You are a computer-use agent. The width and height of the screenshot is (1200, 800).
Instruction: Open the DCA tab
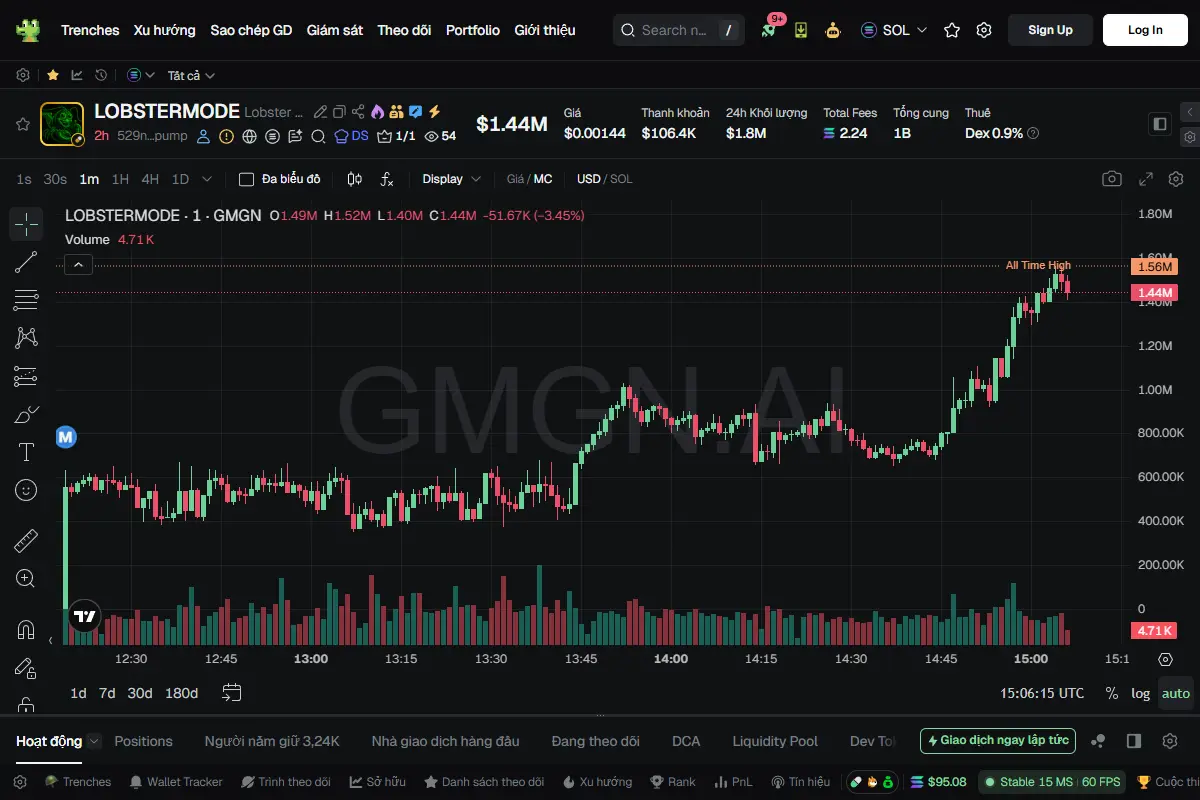click(686, 741)
